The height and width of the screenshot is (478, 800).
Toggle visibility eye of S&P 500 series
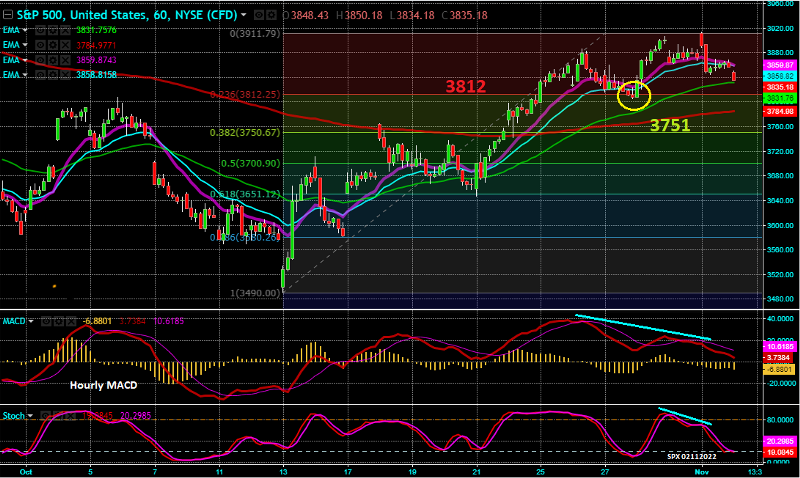coord(259,15)
